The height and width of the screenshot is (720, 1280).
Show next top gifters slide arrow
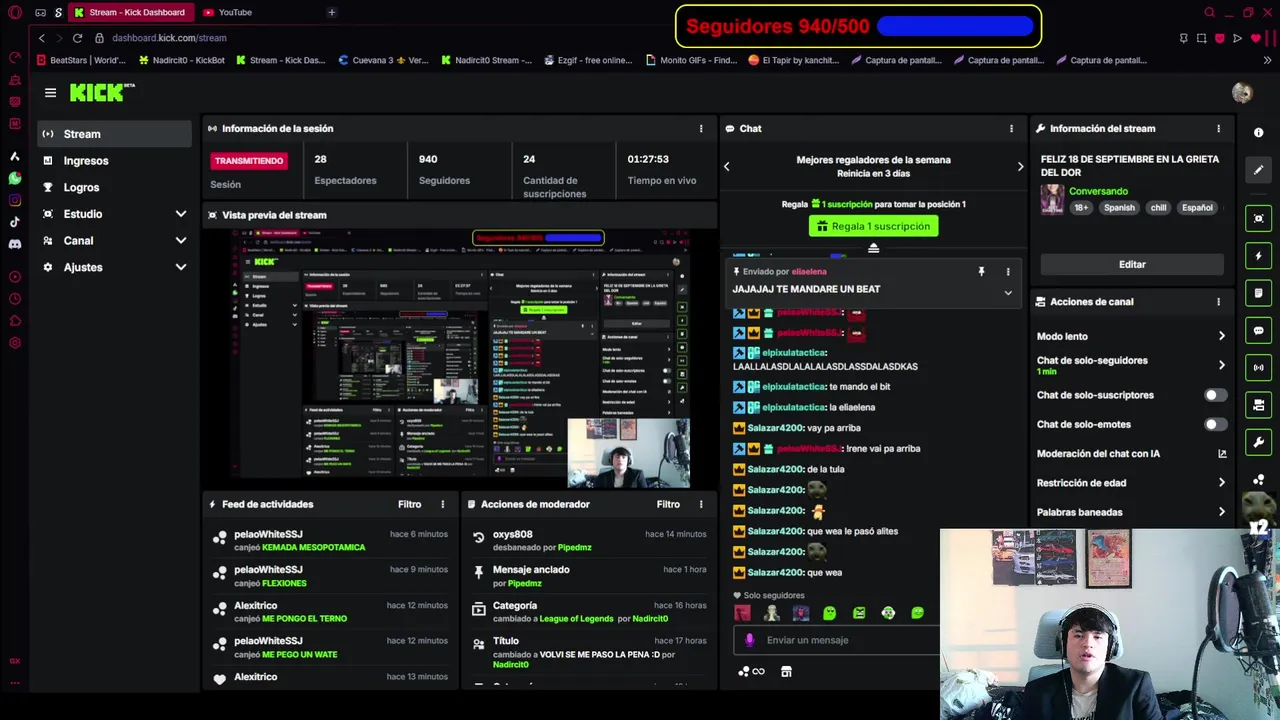click(x=1020, y=167)
